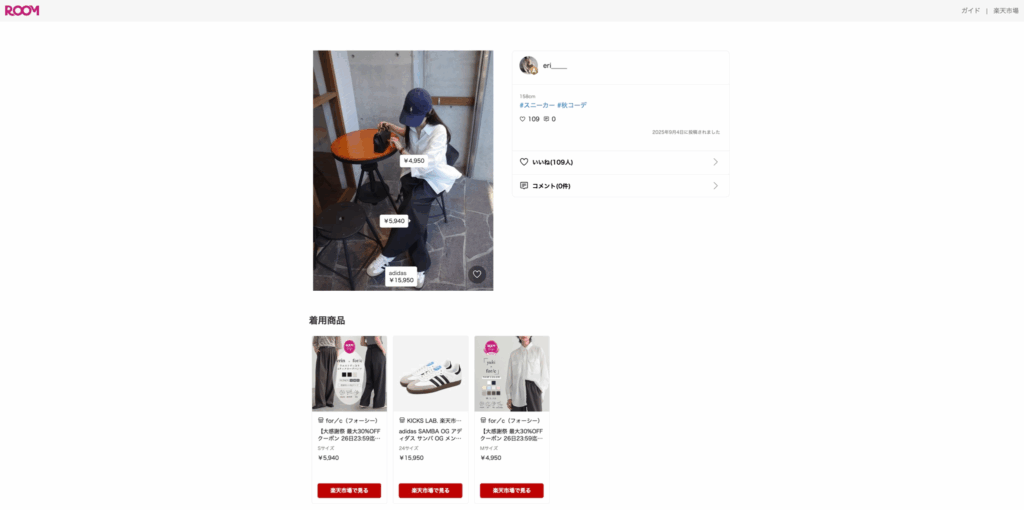Click the ROOM logo
Screen dimensions: 1024x510
[22, 10]
